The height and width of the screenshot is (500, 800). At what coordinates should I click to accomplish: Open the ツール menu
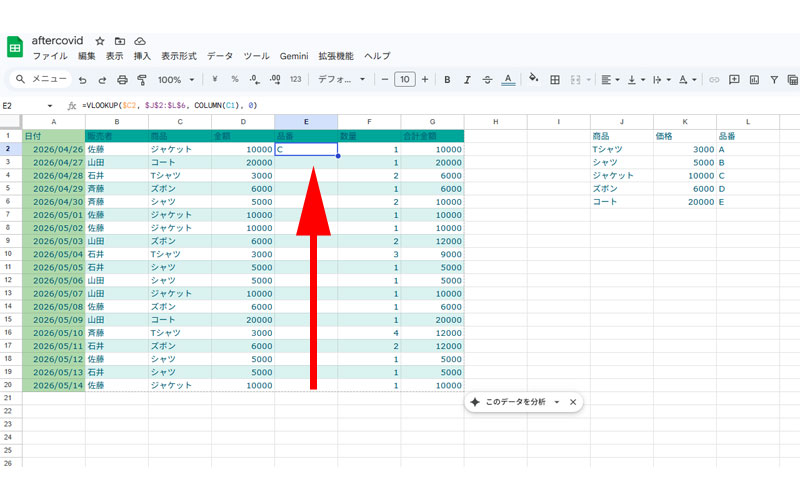[256, 56]
